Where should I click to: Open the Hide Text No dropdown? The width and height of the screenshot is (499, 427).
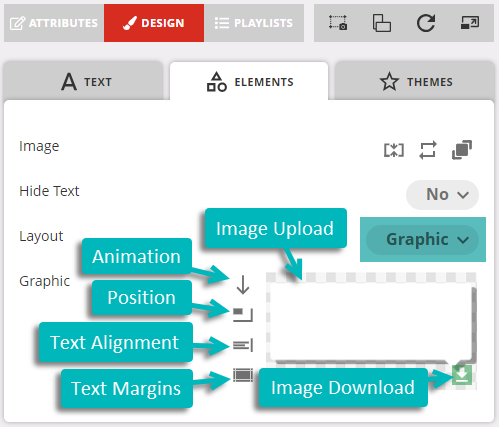coord(442,195)
